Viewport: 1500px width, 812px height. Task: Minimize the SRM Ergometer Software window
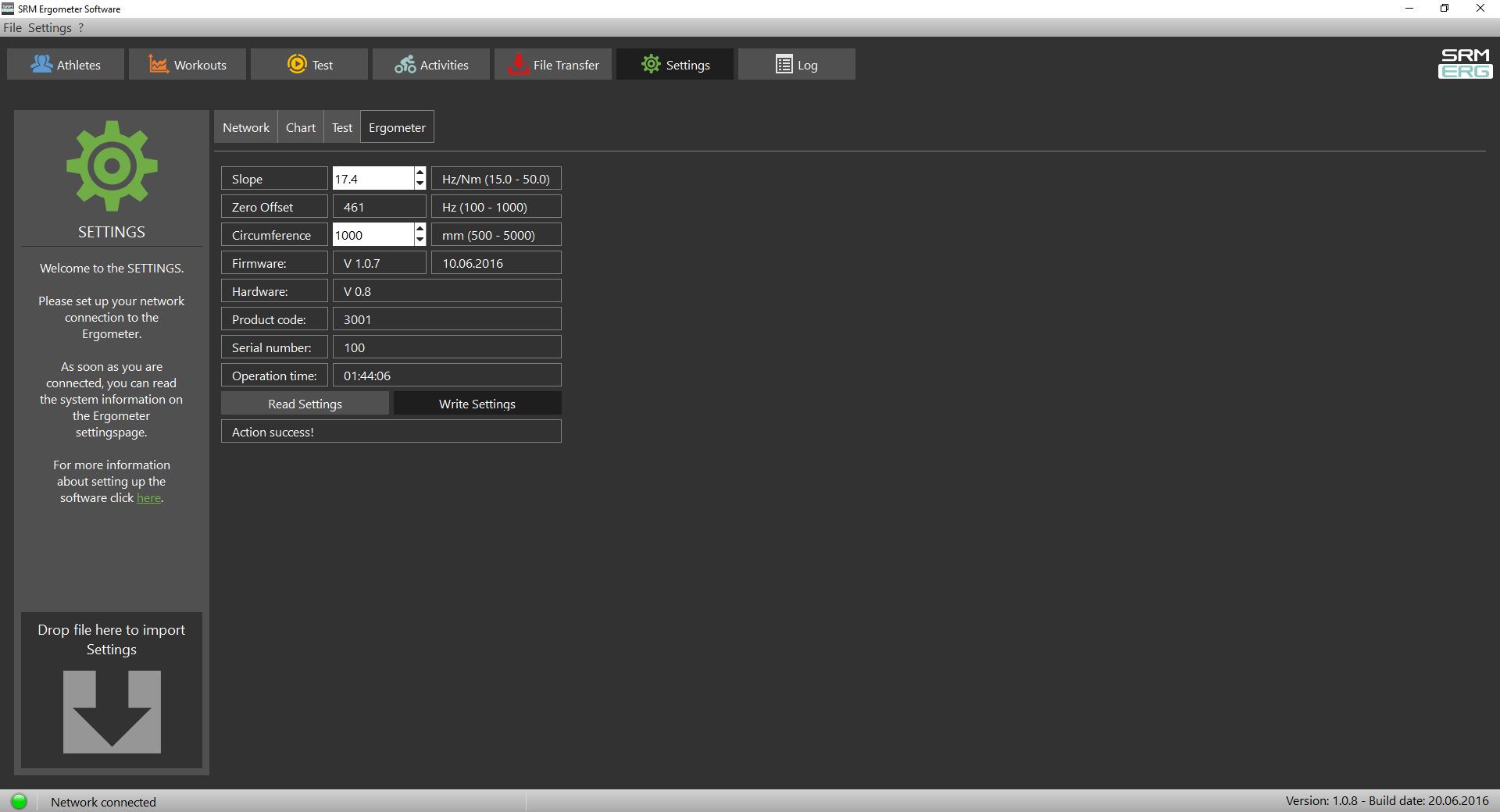tap(1409, 9)
